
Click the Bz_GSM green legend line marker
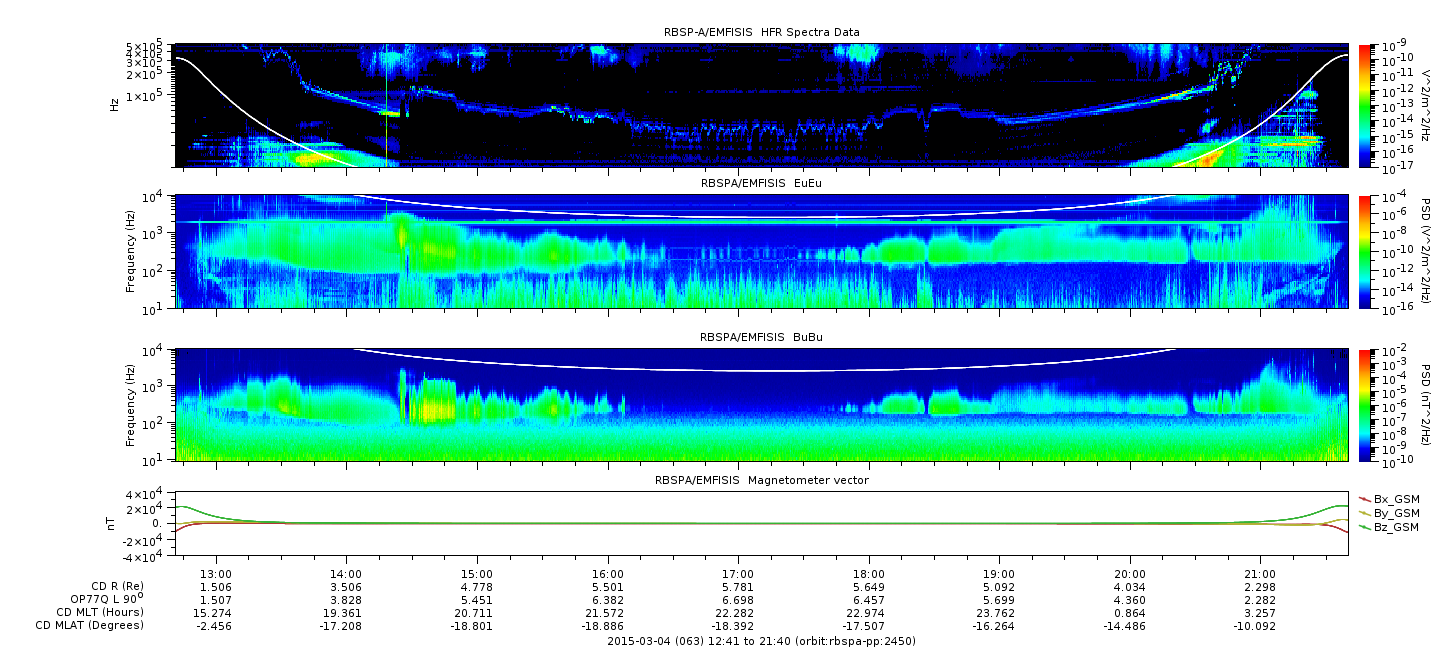[x=1364, y=526]
